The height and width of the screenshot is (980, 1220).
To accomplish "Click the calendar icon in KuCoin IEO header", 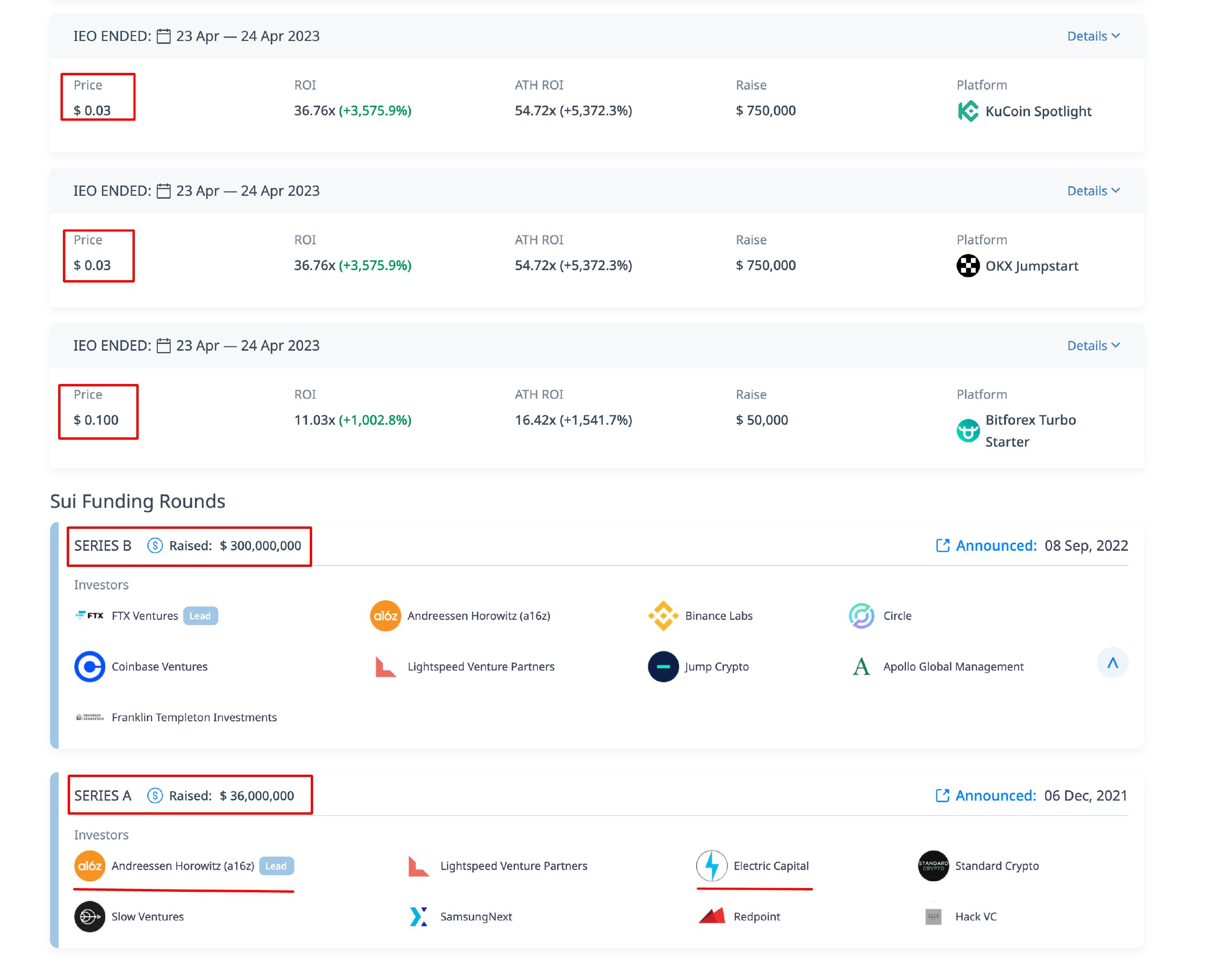I will coord(163,36).
